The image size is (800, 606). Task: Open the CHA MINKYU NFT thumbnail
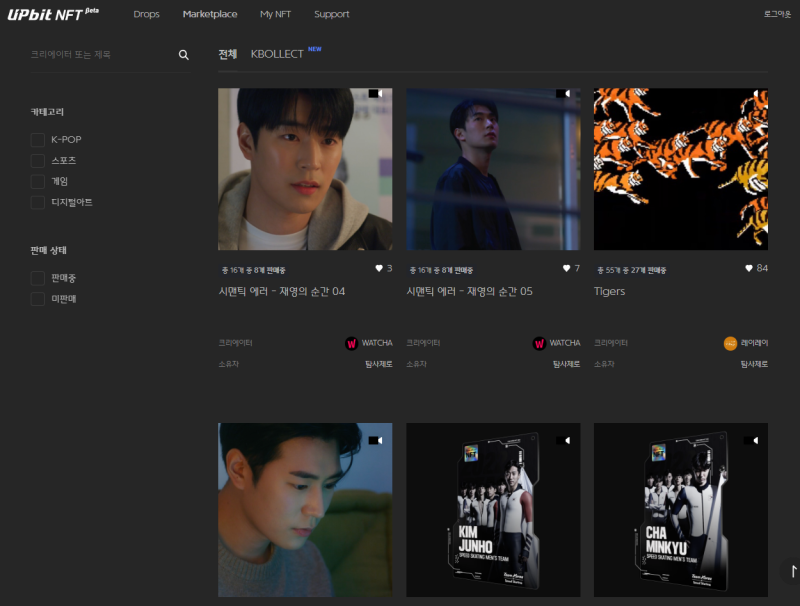point(681,510)
